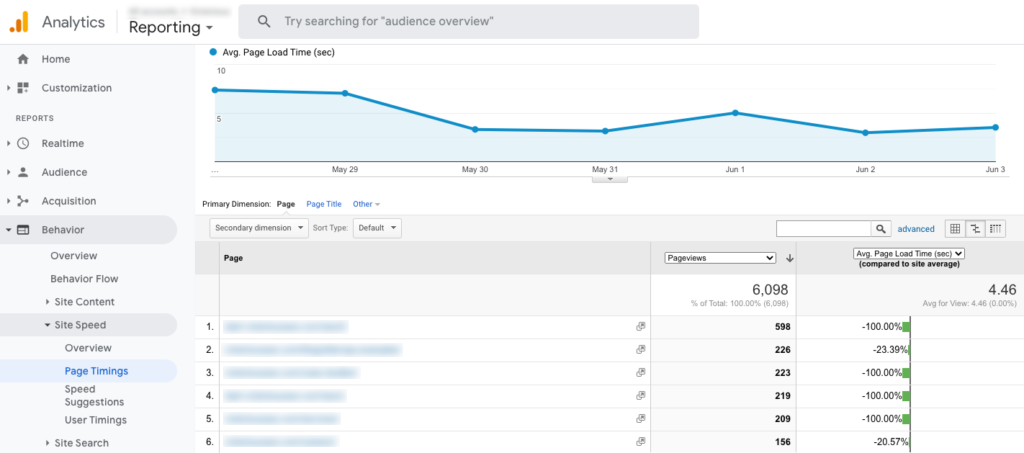Open first row page in new window
Screen dimensions: 1024x453
[640, 326]
